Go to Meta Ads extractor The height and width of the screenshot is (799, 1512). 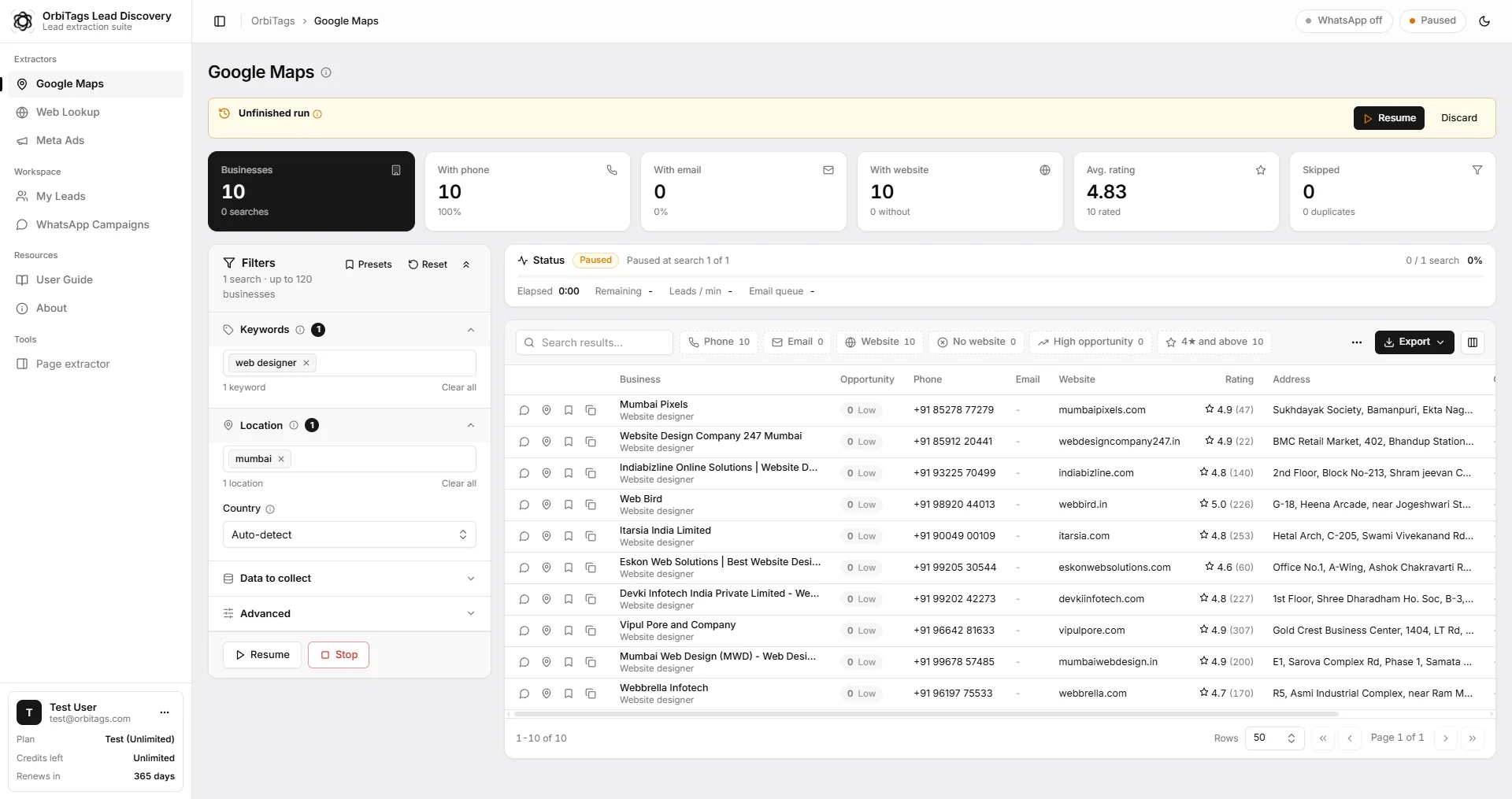point(95,141)
